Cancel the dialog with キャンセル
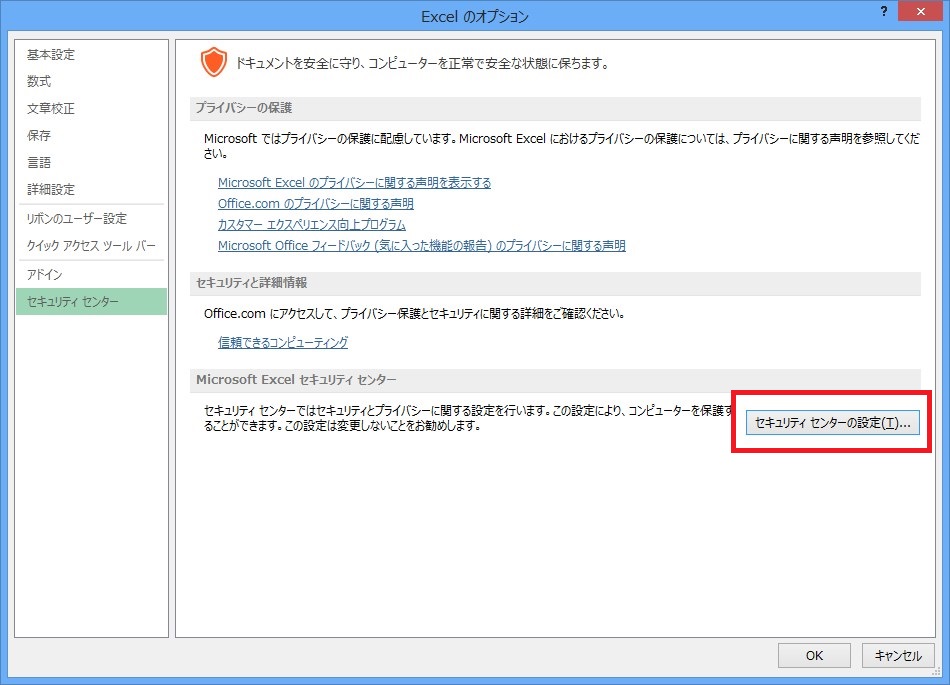Screen dimensions: 950x685 coord(898,655)
